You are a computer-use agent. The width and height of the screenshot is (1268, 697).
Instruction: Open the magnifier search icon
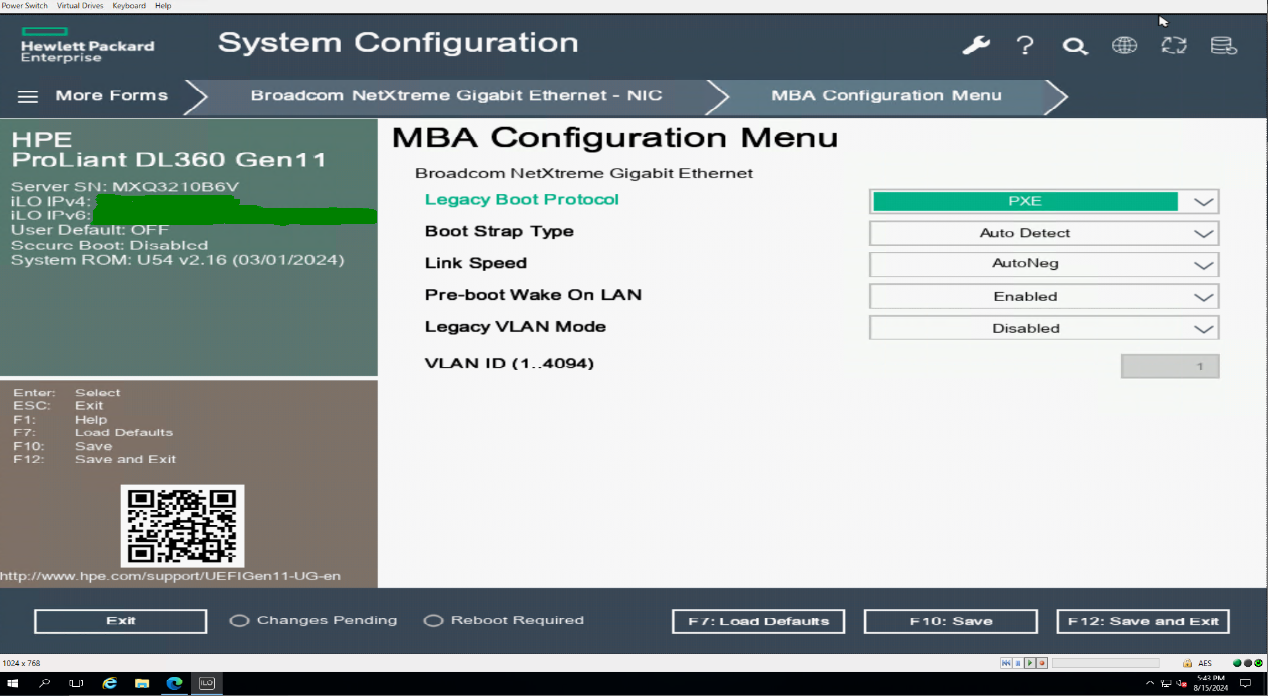pyautogui.click(x=1075, y=46)
